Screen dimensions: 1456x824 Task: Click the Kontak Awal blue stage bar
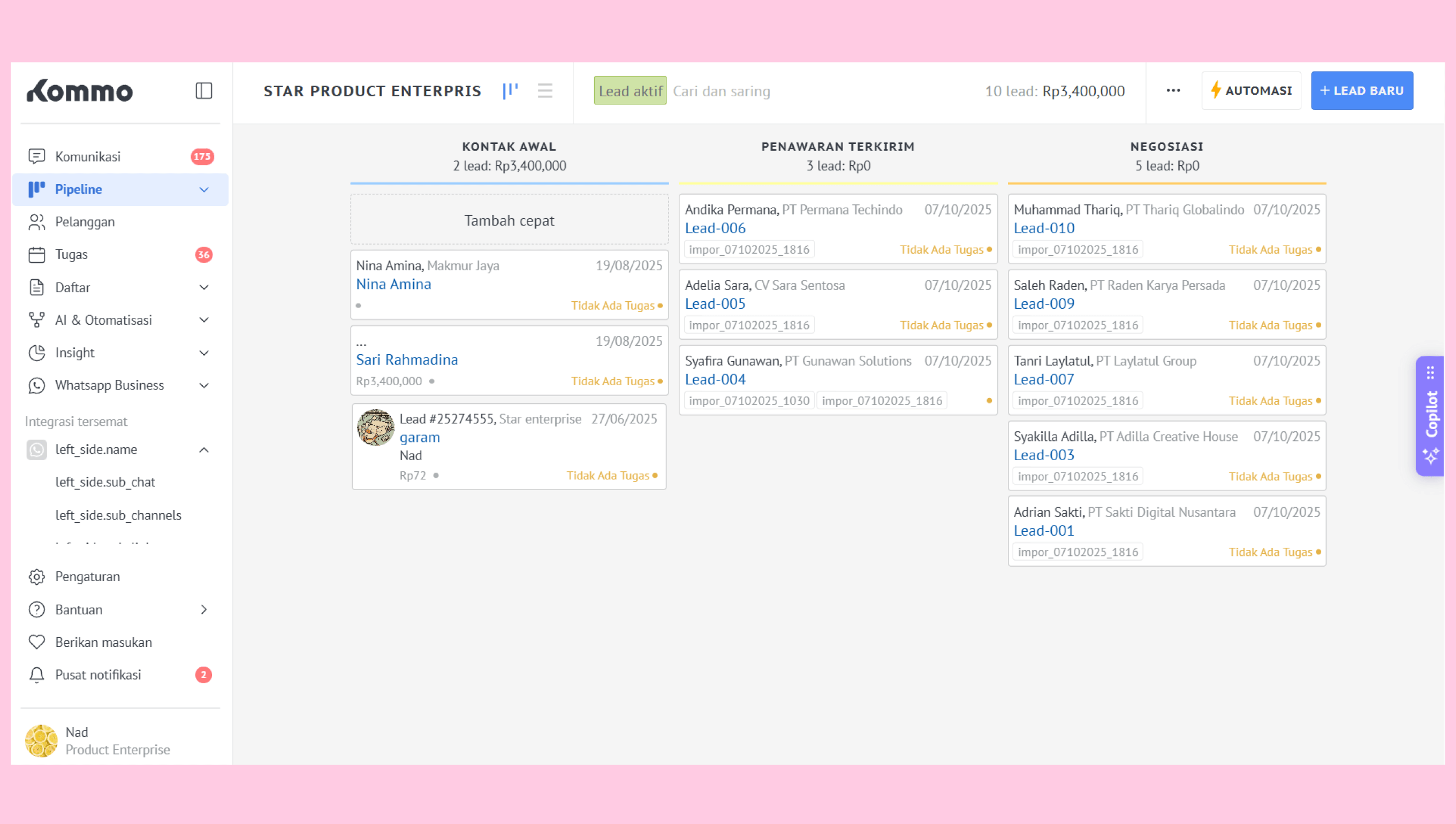(509, 184)
